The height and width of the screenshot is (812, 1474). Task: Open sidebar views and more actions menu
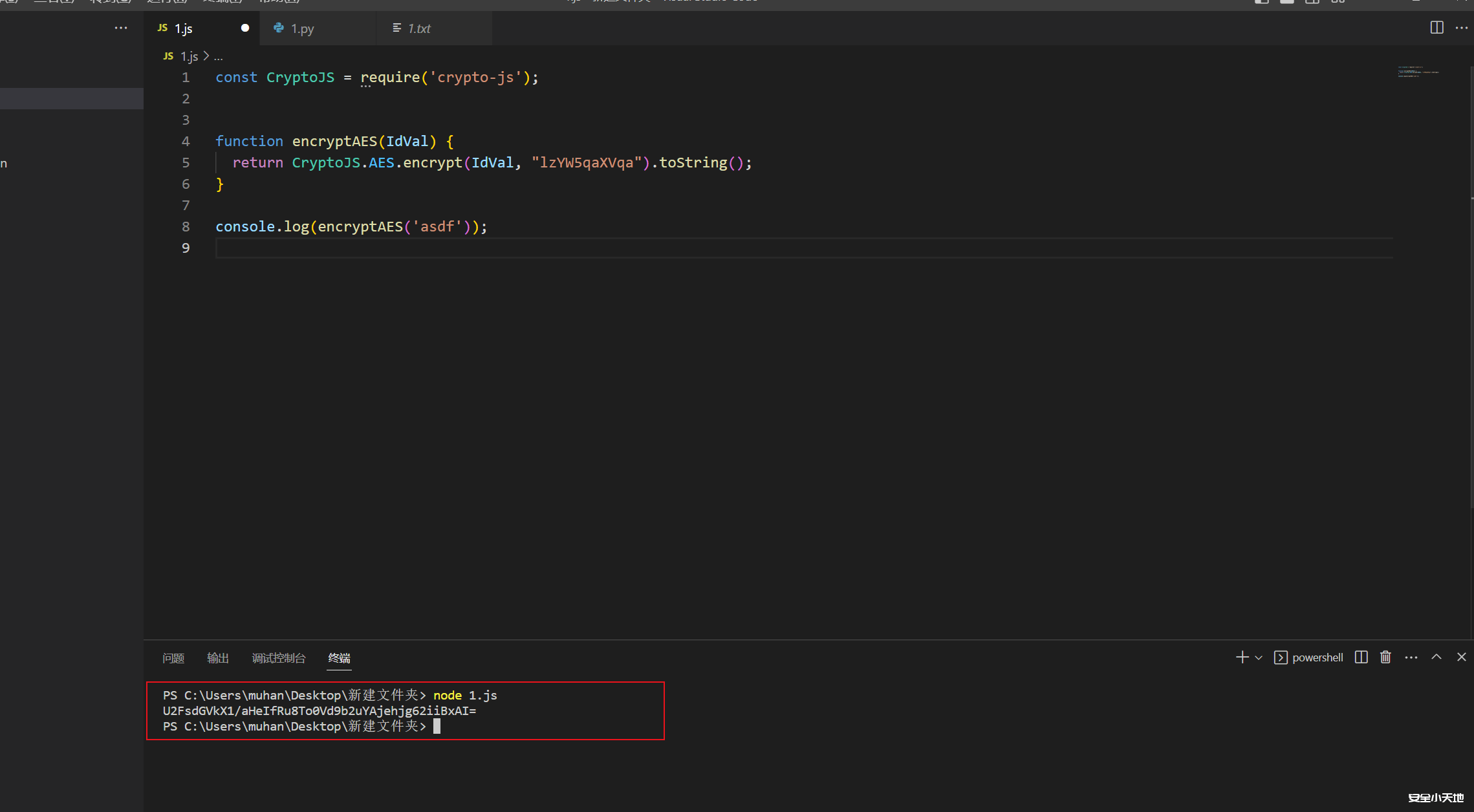pos(121,28)
